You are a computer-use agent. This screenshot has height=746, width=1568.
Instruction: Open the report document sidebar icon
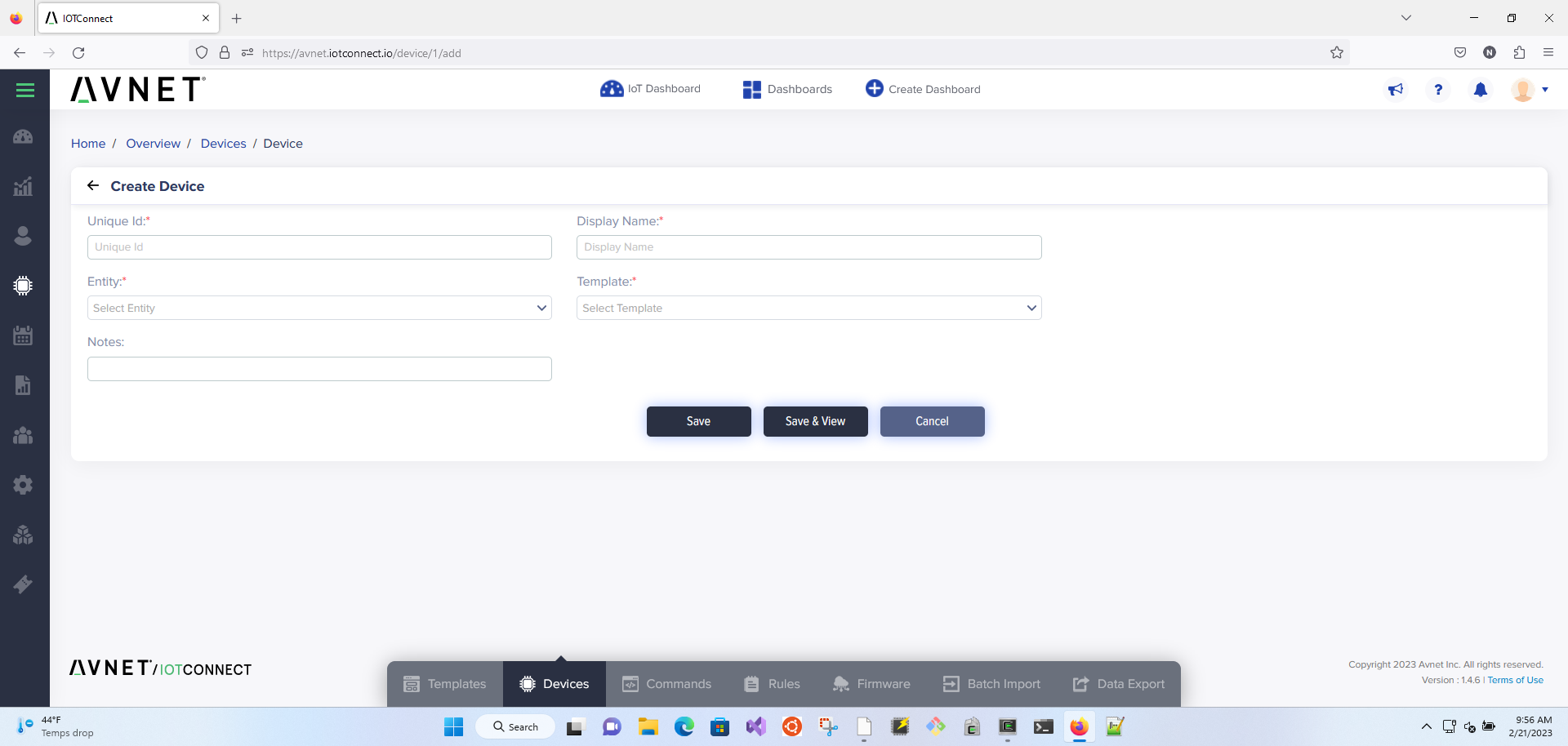(23, 385)
